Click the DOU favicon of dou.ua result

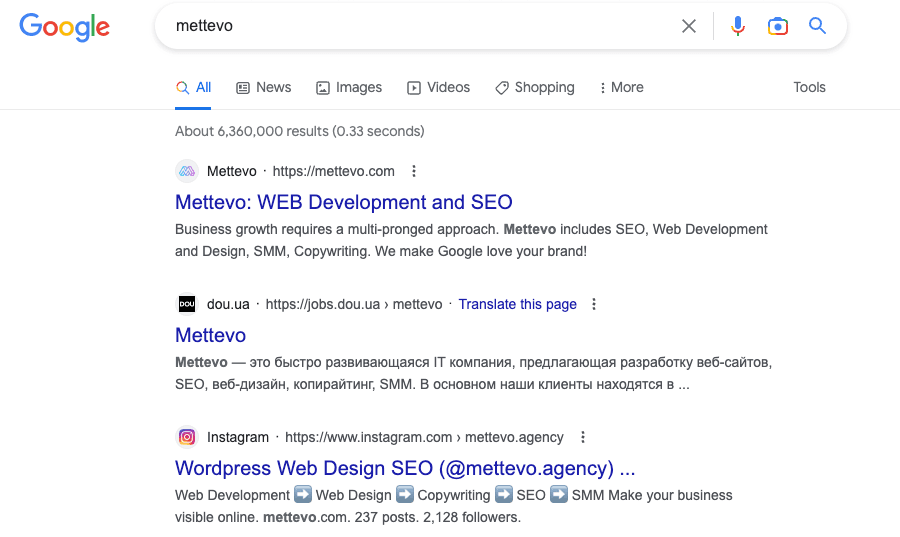(x=187, y=304)
